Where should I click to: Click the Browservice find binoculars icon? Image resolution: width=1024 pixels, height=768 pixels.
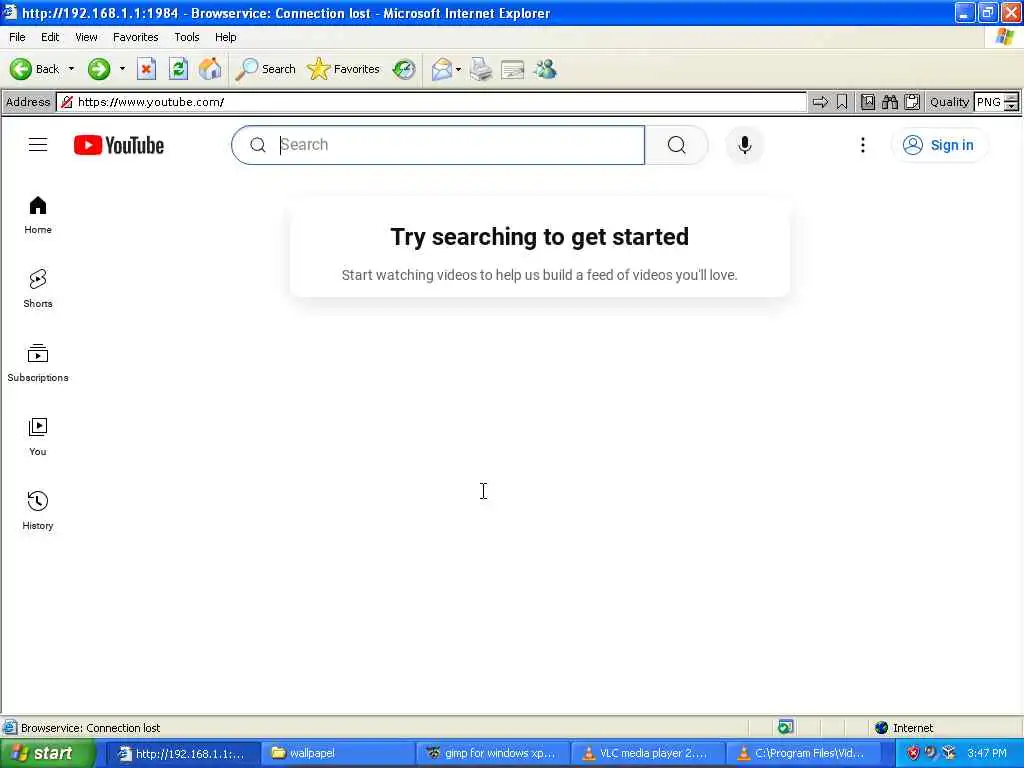click(889, 102)
